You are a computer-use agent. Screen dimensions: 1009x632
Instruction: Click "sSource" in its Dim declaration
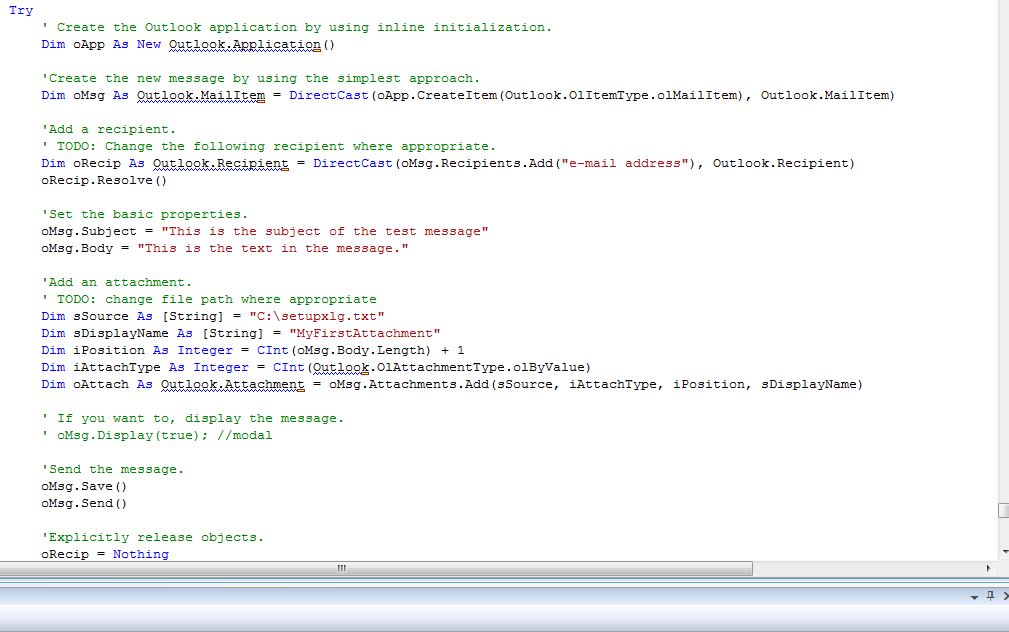[x=101, y=317]
